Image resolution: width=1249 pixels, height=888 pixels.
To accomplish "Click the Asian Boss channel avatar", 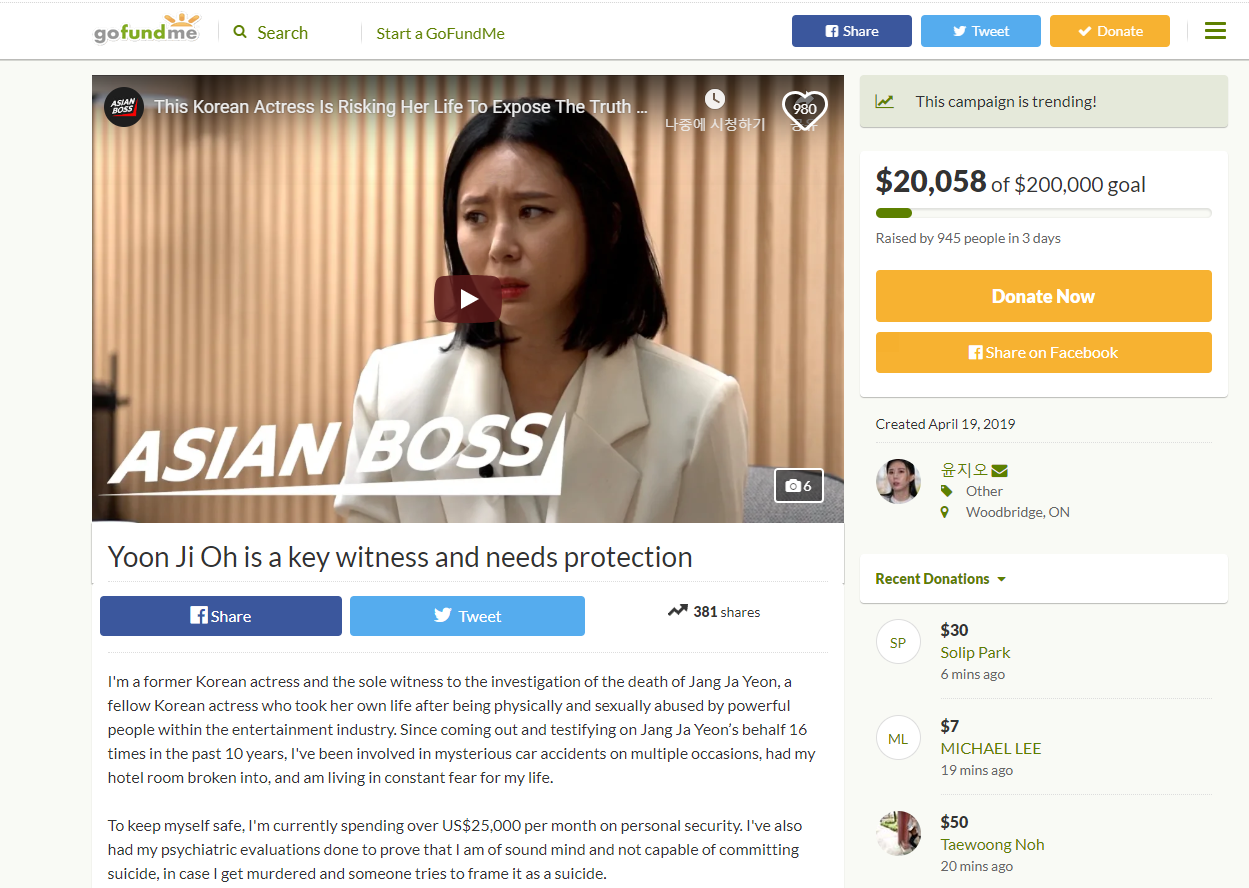I will point(124,106).
